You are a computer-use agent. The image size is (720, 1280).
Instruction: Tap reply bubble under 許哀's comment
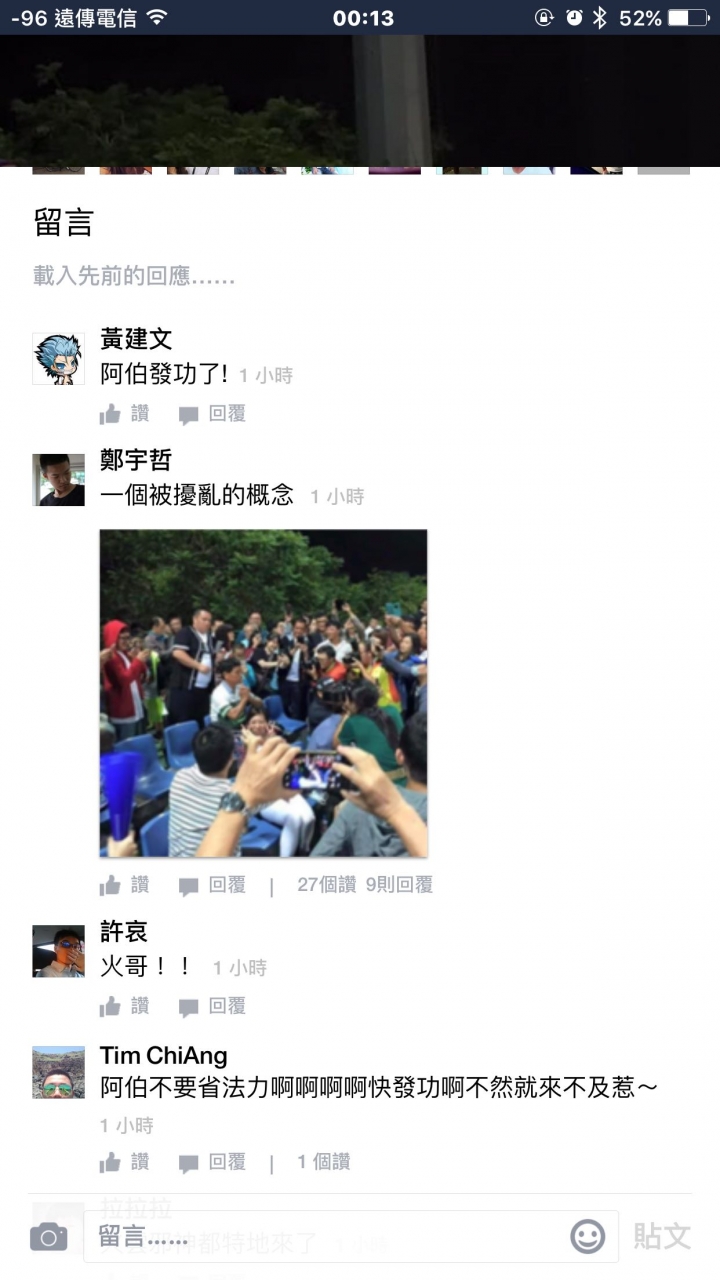tap(188, 1007)
